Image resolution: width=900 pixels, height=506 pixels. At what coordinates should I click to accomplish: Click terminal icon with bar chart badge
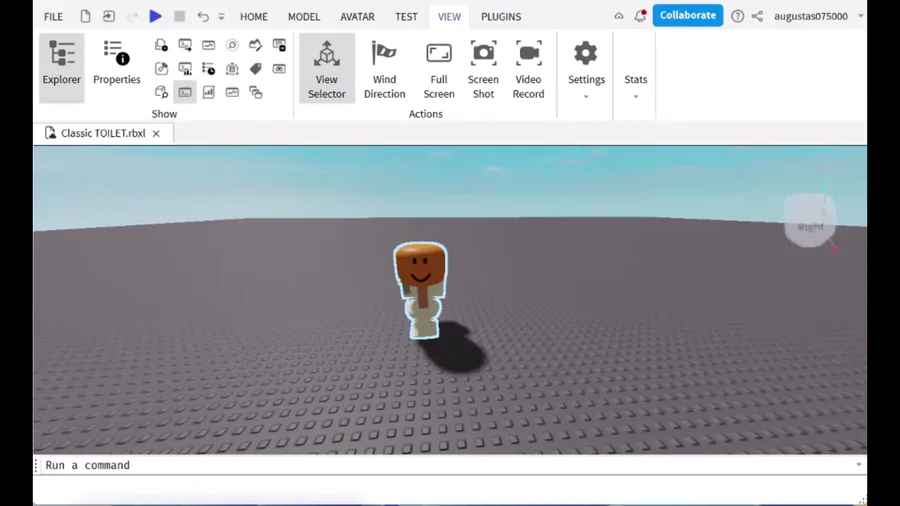point(185,69)
